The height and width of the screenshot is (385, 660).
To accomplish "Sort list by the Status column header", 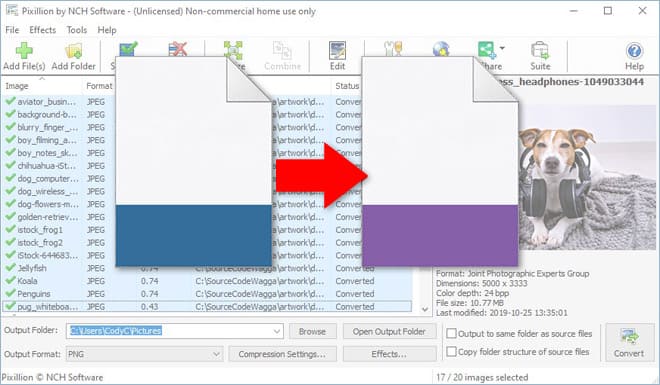I will [x=347, y=86].
